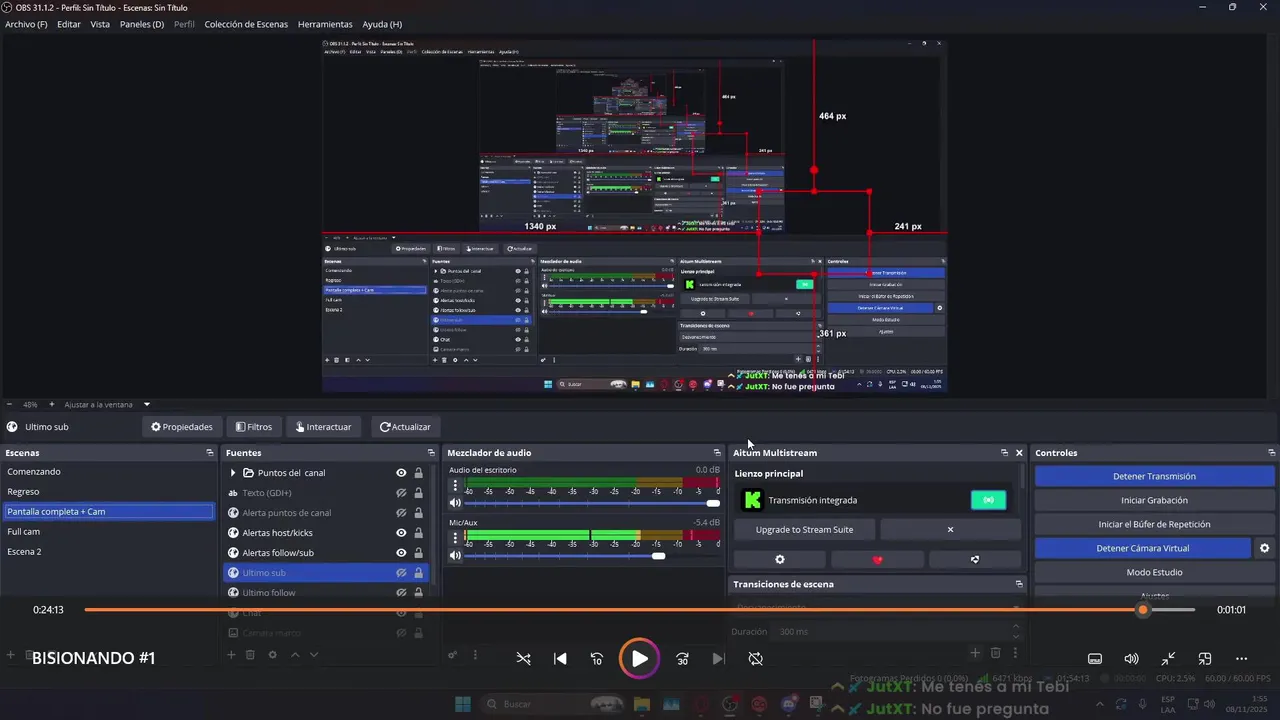Open the player's three-dot more options
Viewport: 1280px width, 720px height.
(1242, 659)
